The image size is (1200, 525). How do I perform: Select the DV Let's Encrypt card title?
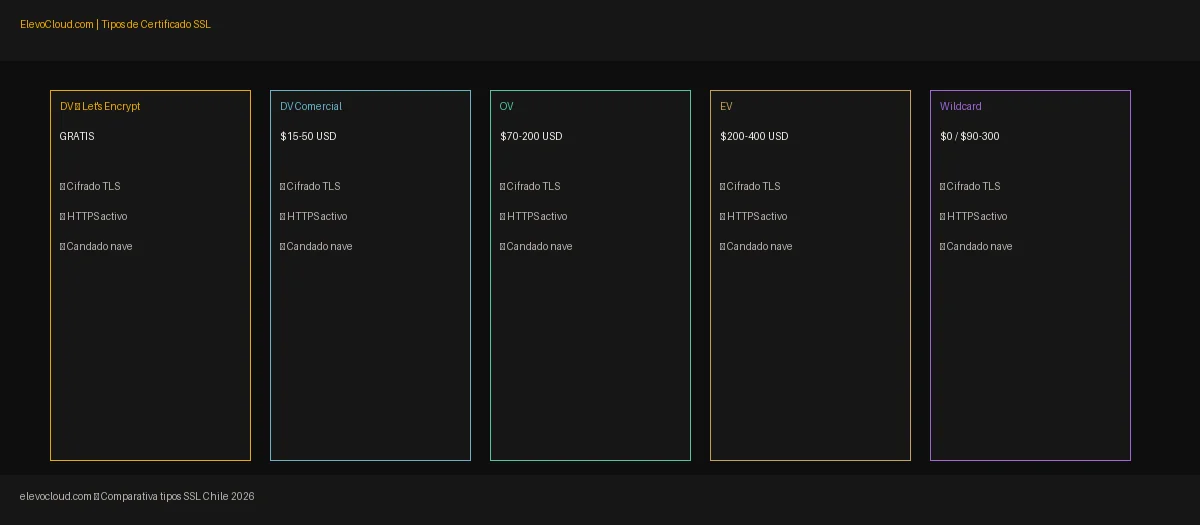[x=100, y=106]
